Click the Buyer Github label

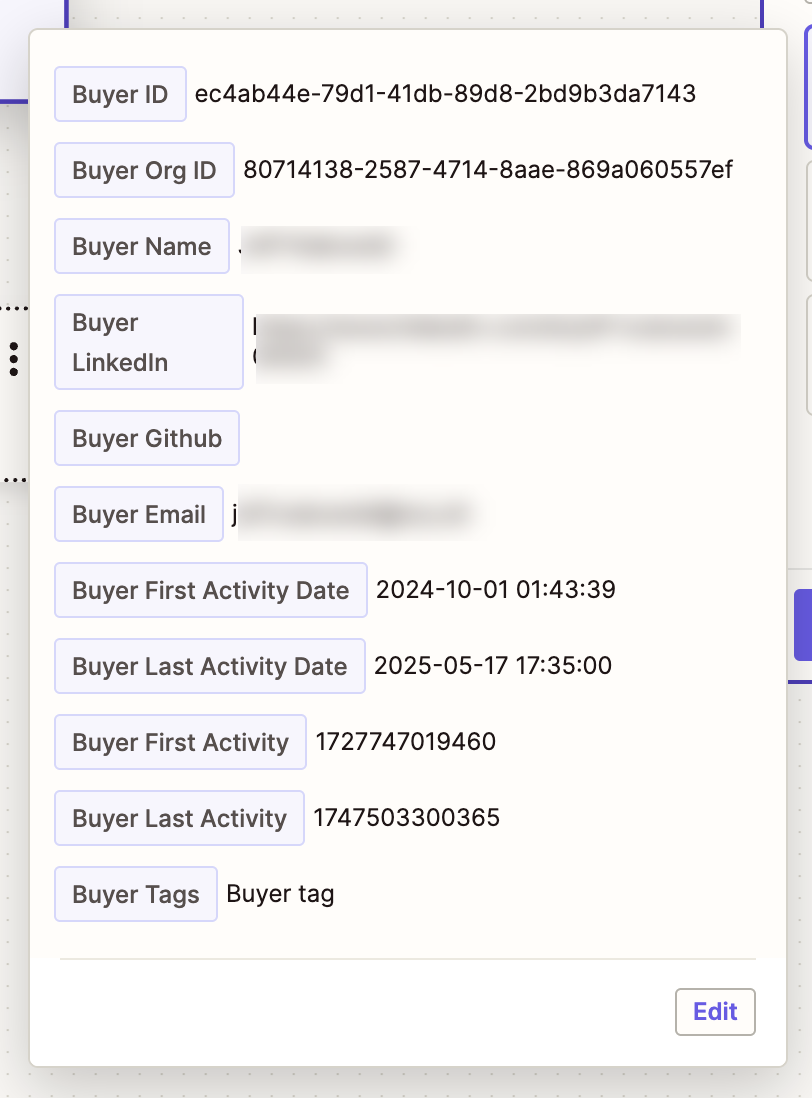(147, 439)
